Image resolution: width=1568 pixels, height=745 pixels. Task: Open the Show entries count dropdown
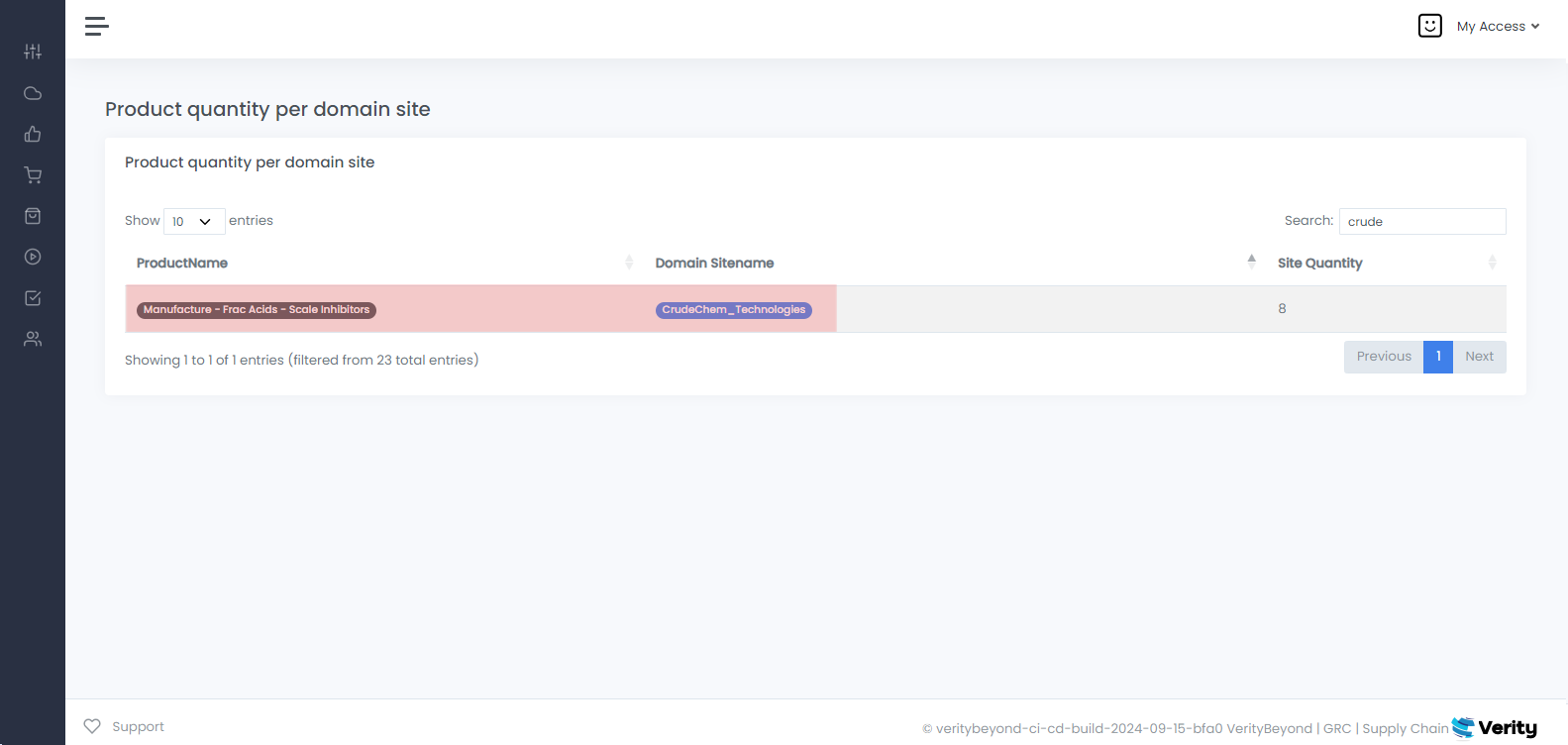194,221
